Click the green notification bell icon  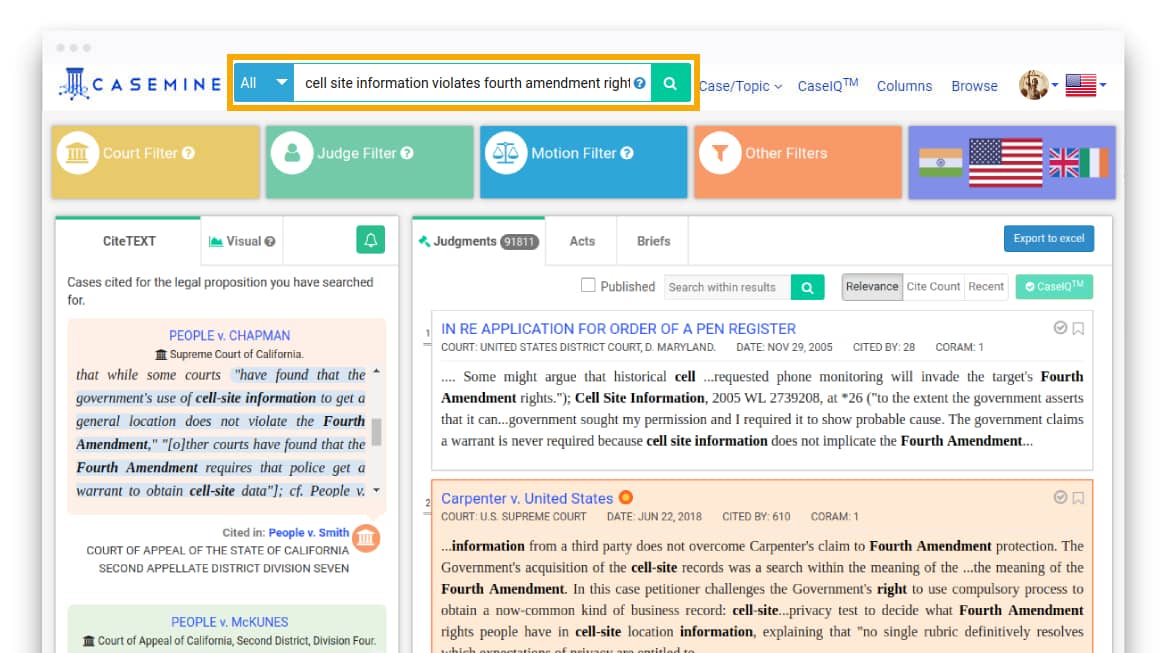(x=370, y=240)
